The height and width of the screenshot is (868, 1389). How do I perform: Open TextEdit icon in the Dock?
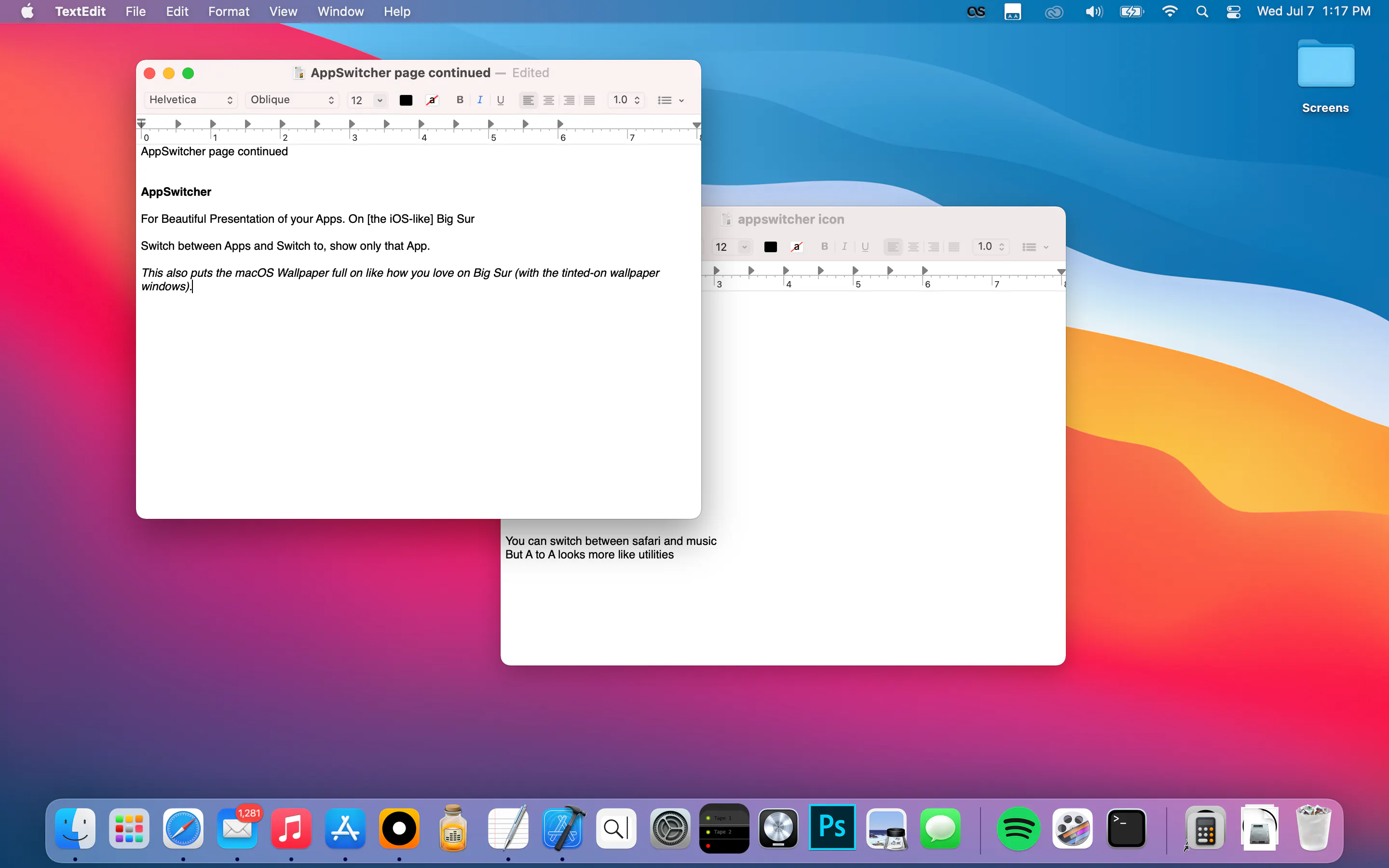508,828
